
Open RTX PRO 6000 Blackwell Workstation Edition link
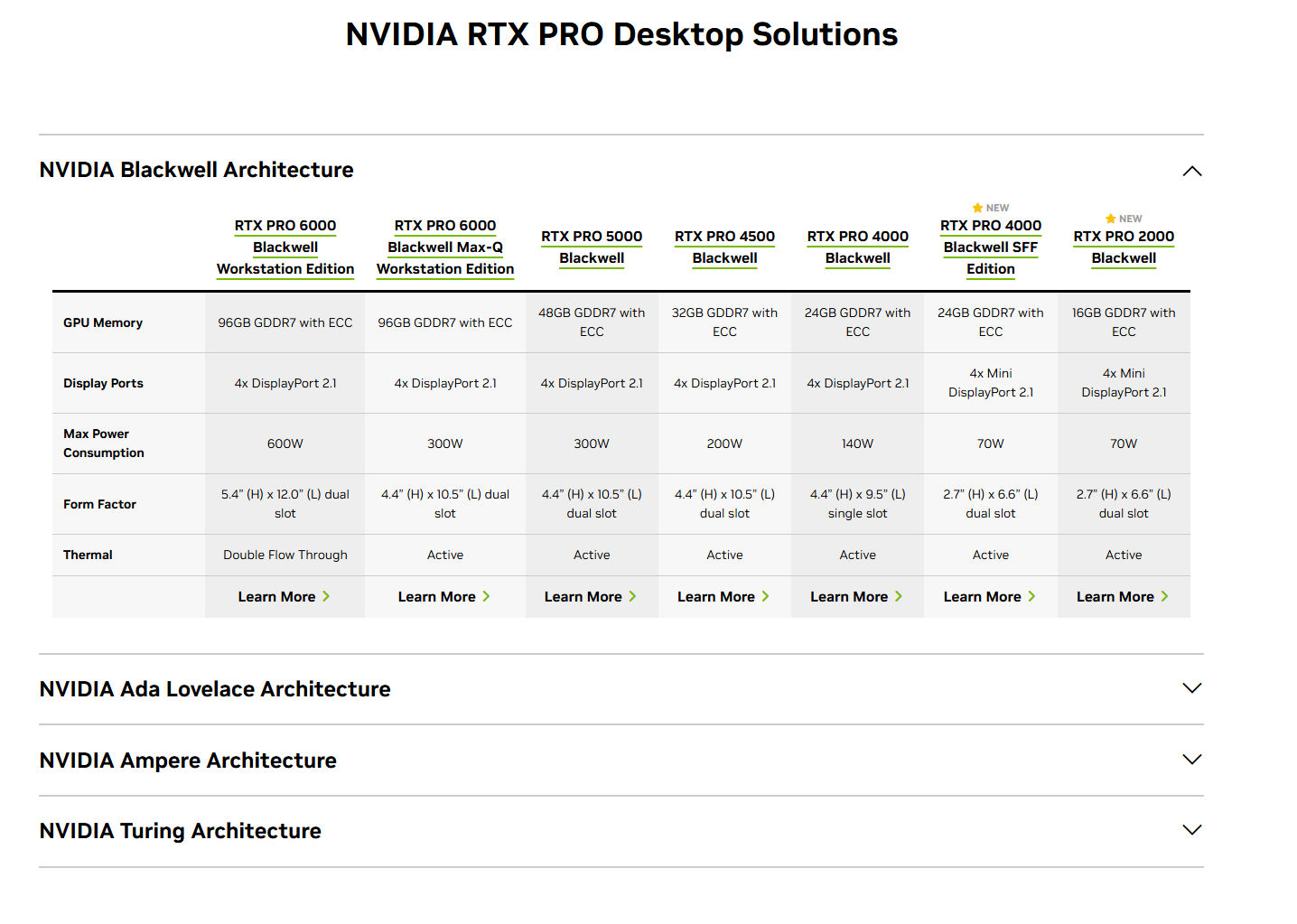click(285, 247)
